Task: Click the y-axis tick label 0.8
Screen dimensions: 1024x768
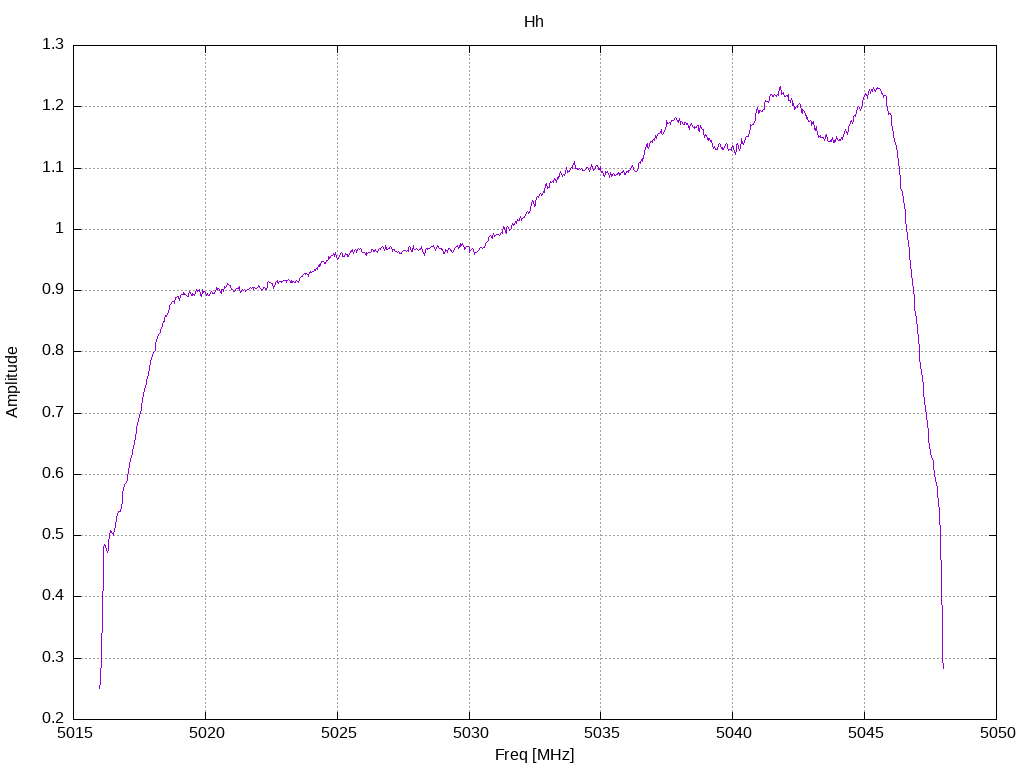Action: [x=53, y=351]
